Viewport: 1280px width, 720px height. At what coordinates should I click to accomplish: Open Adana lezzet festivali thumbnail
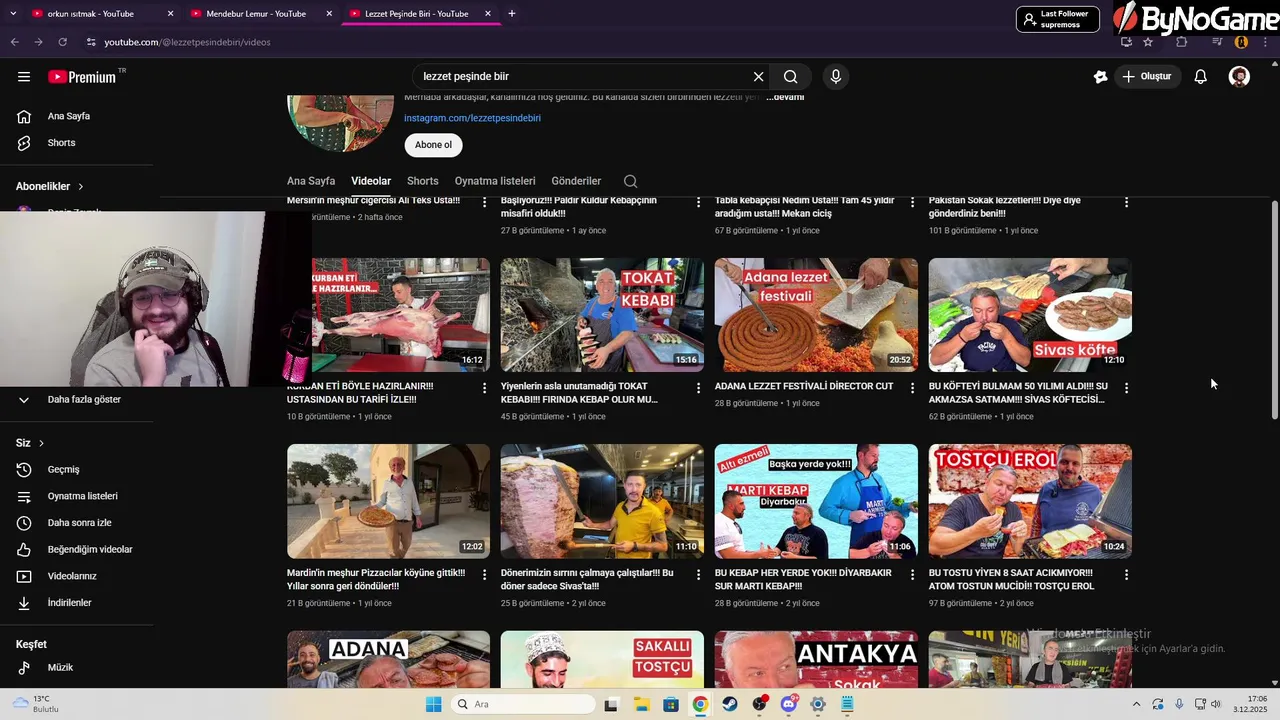(816, 315)
